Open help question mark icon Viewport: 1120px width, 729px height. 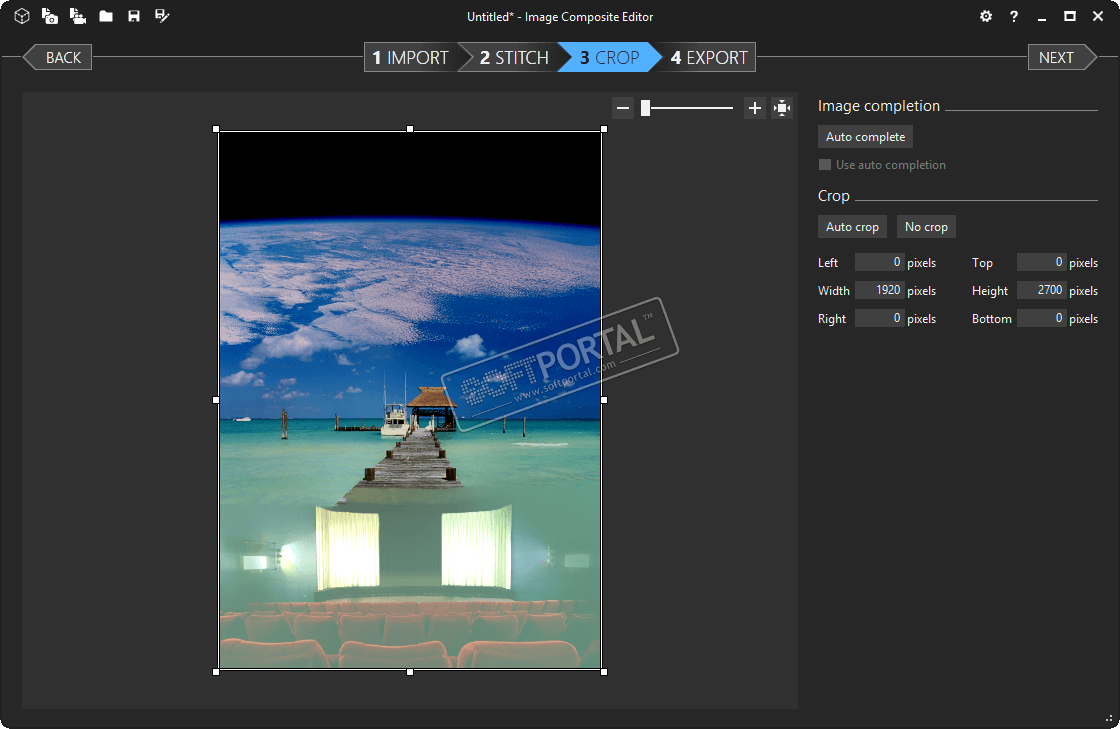click(1014, 16)
